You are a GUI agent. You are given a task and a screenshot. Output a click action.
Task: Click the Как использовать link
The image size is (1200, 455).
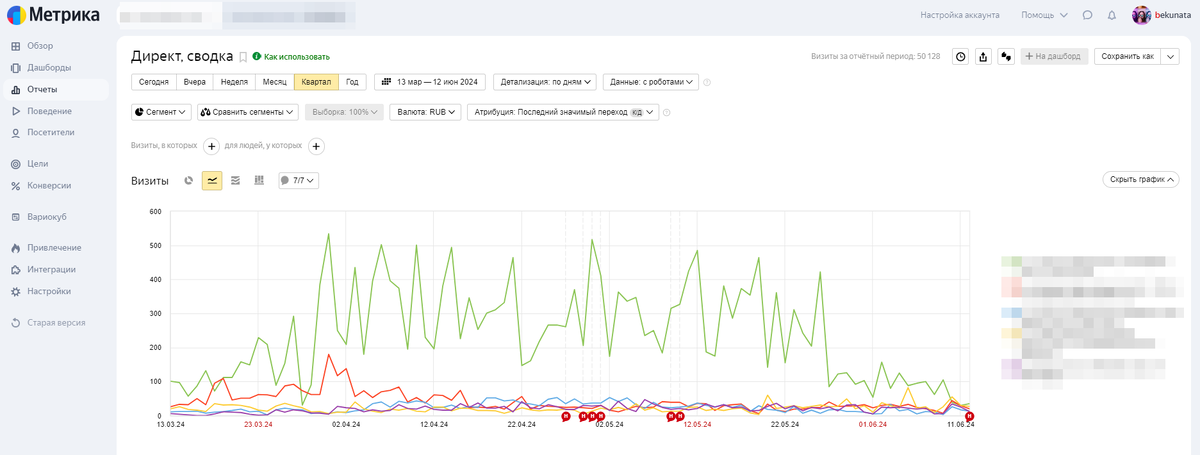[x=296, y=57]
